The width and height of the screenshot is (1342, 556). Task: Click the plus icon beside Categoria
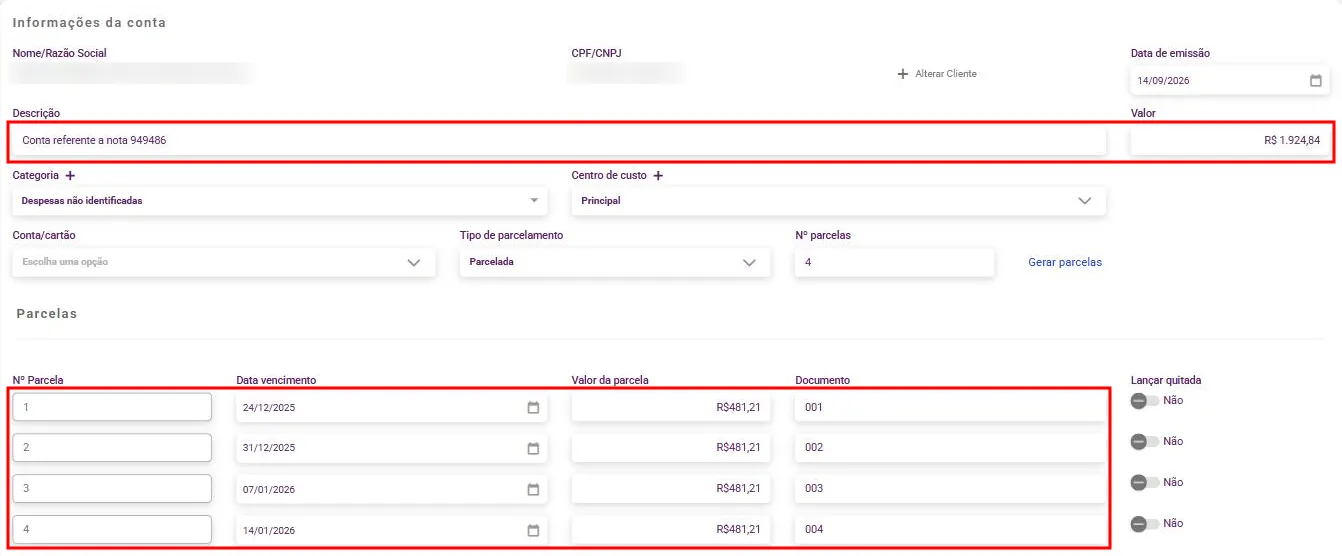point(70,176)
